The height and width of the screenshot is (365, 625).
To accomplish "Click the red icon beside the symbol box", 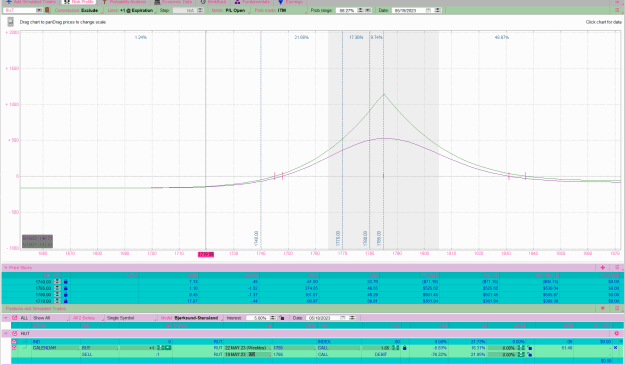I will [47, 10].
